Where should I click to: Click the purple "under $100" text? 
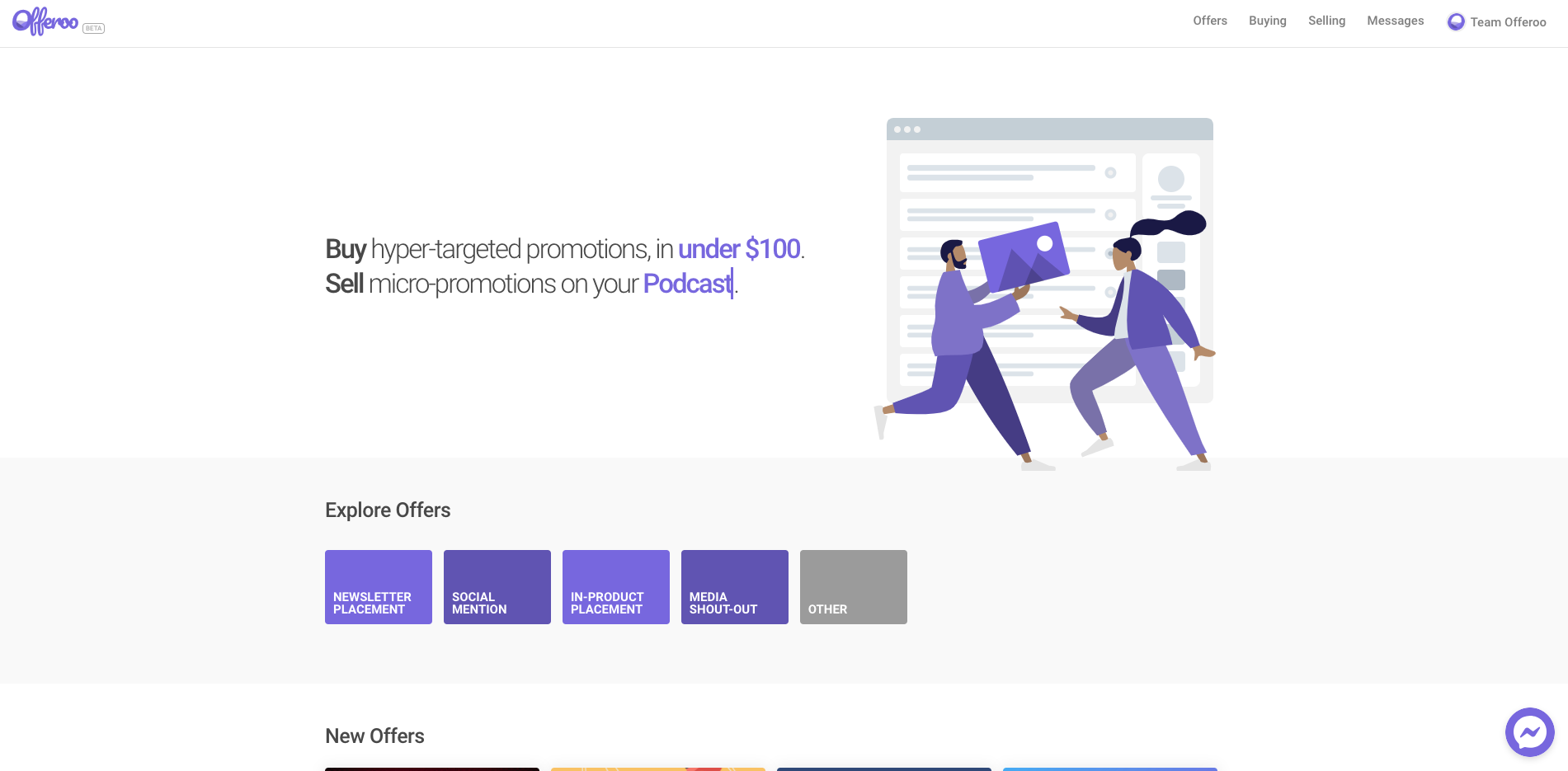click(739, 249)
